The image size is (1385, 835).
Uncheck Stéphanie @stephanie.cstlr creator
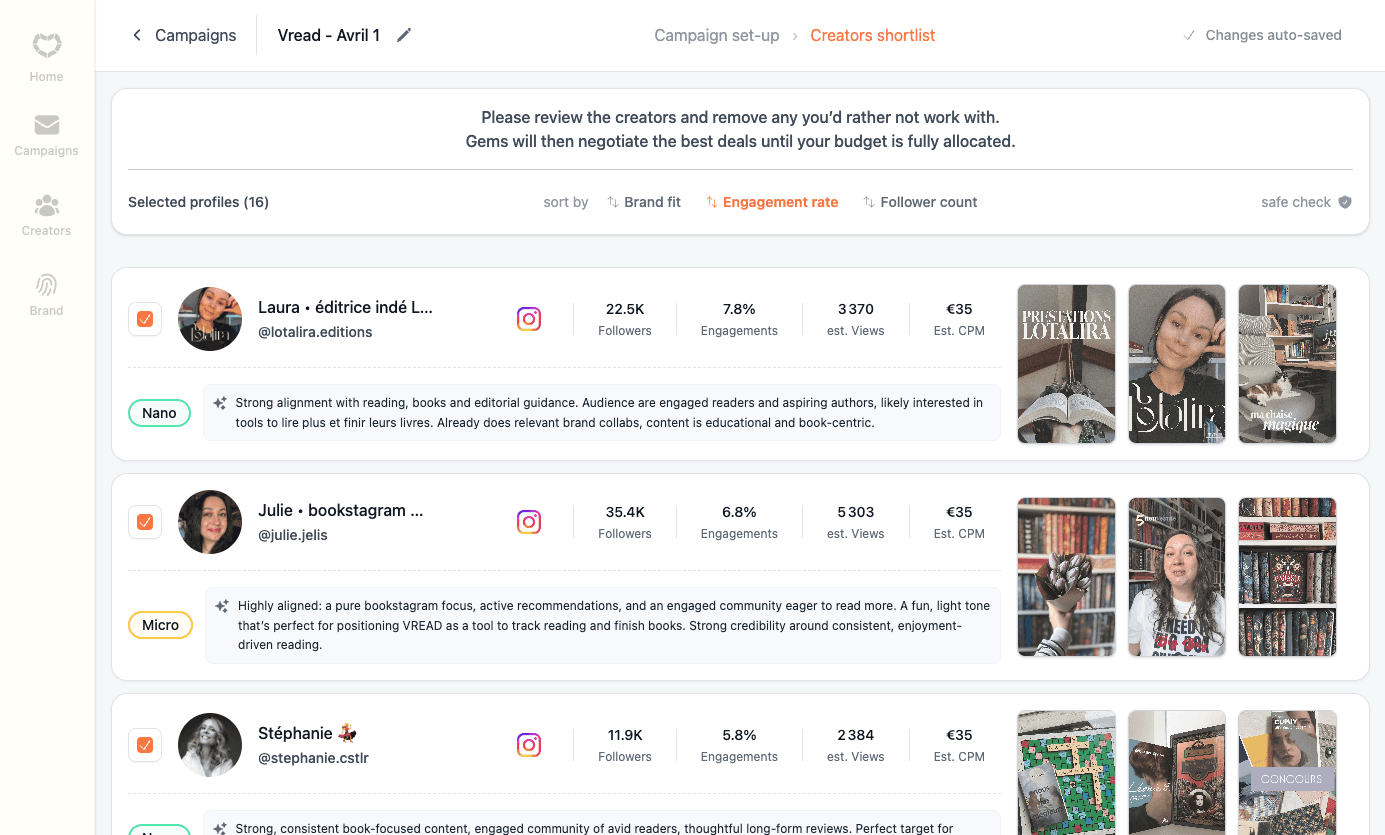tap(145, 745)
